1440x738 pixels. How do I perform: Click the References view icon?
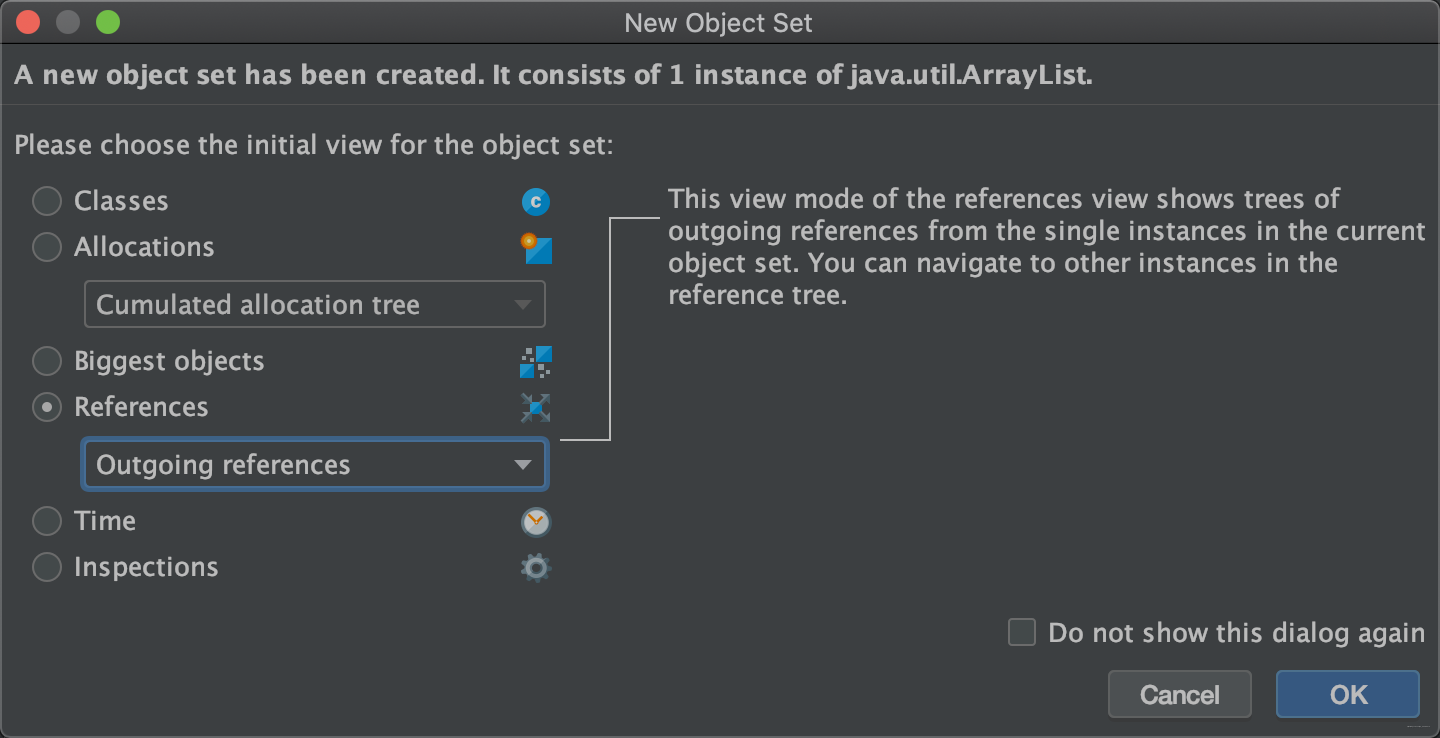[536, 408]
